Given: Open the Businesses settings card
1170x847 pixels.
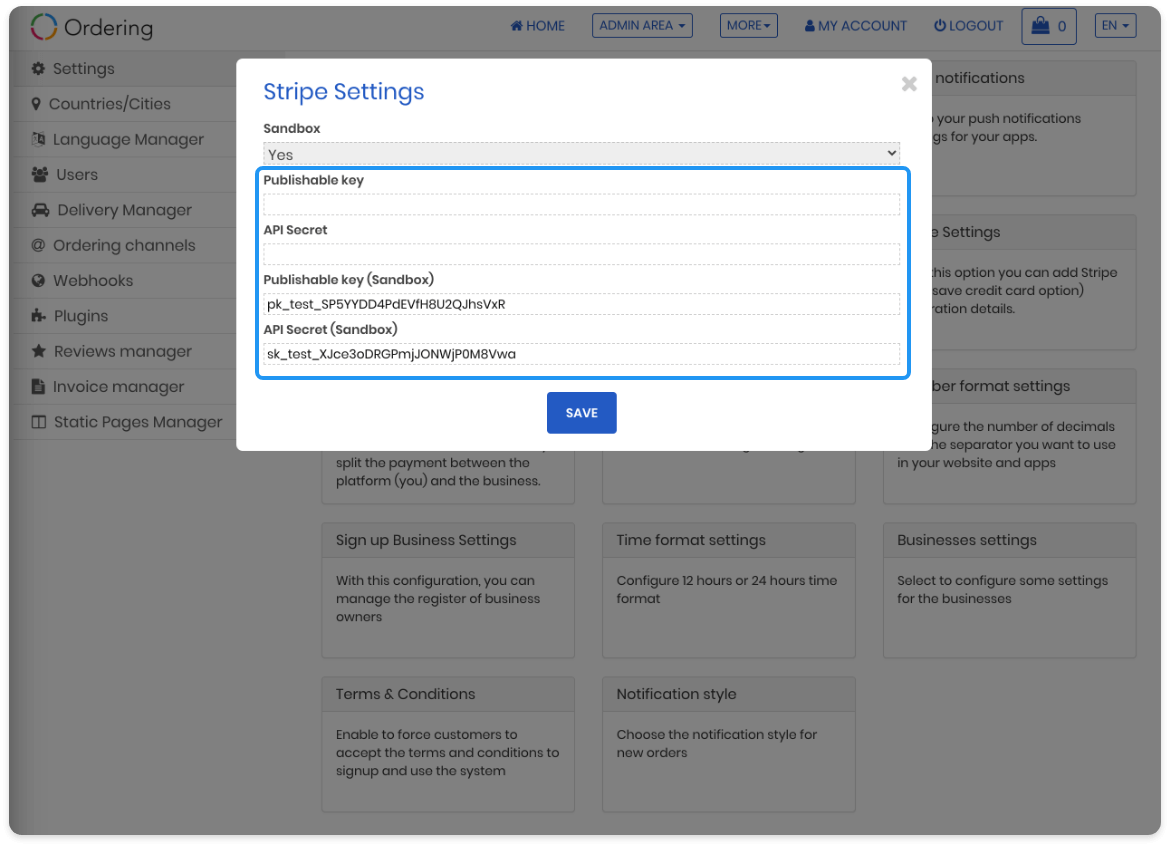Looking at the screenshot, I should (1010, 590).
